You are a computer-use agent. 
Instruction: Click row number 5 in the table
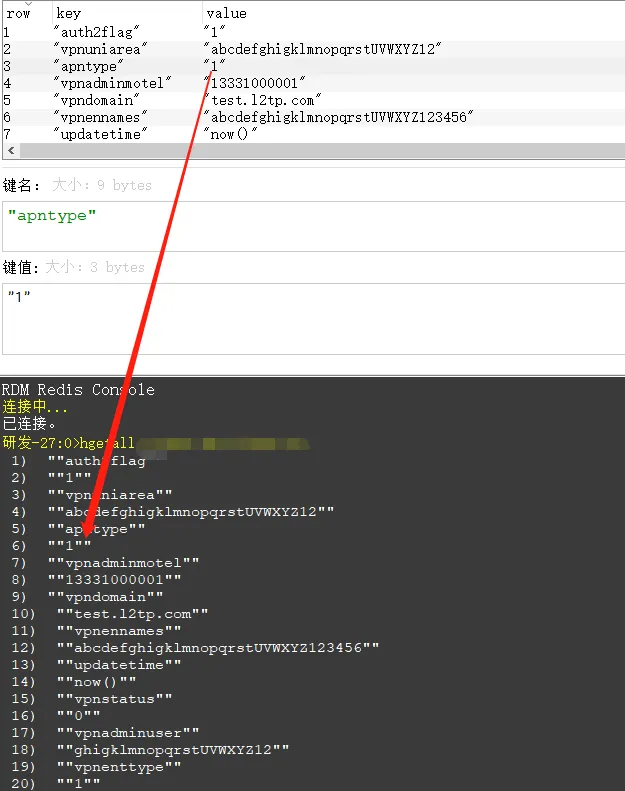coord(8,100)
